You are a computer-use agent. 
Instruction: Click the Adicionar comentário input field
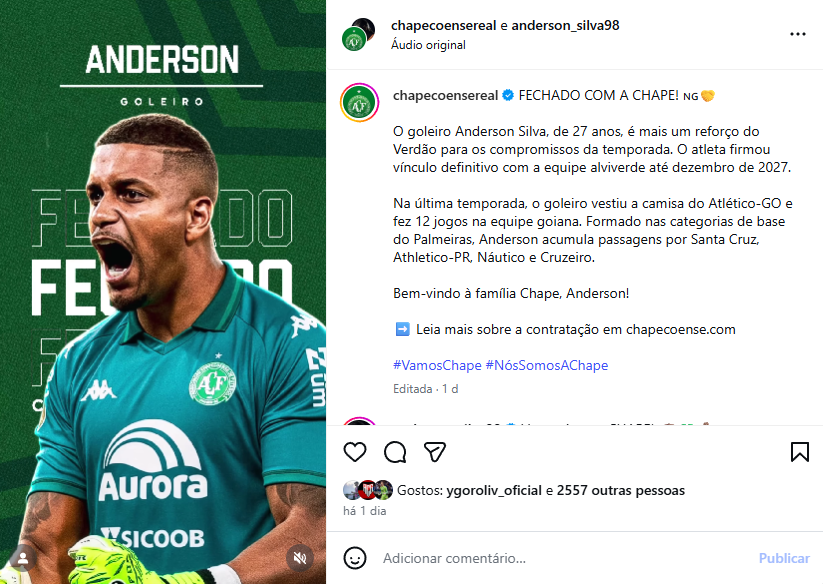564,558
